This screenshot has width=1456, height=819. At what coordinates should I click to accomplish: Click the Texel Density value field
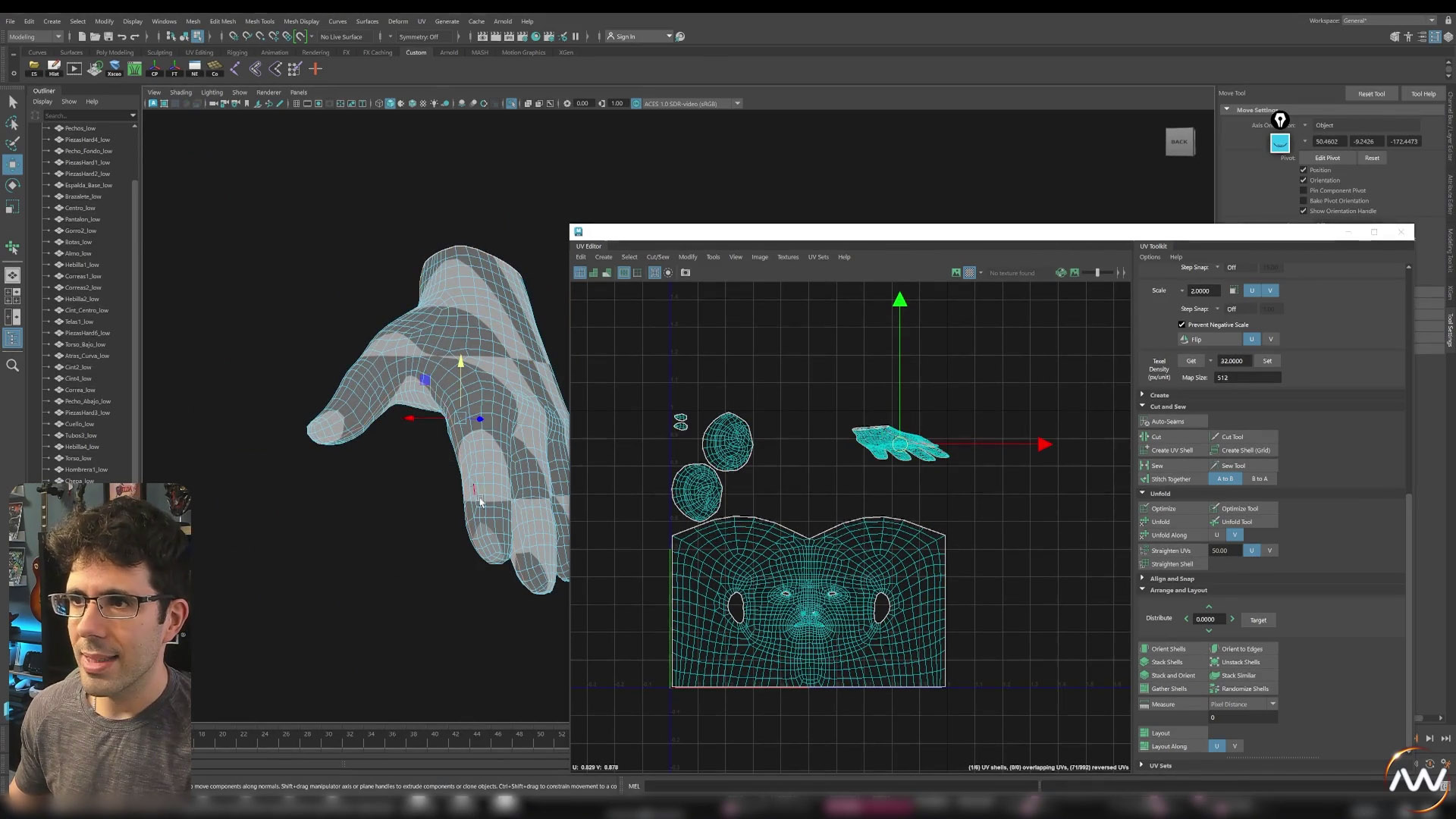1233,361
